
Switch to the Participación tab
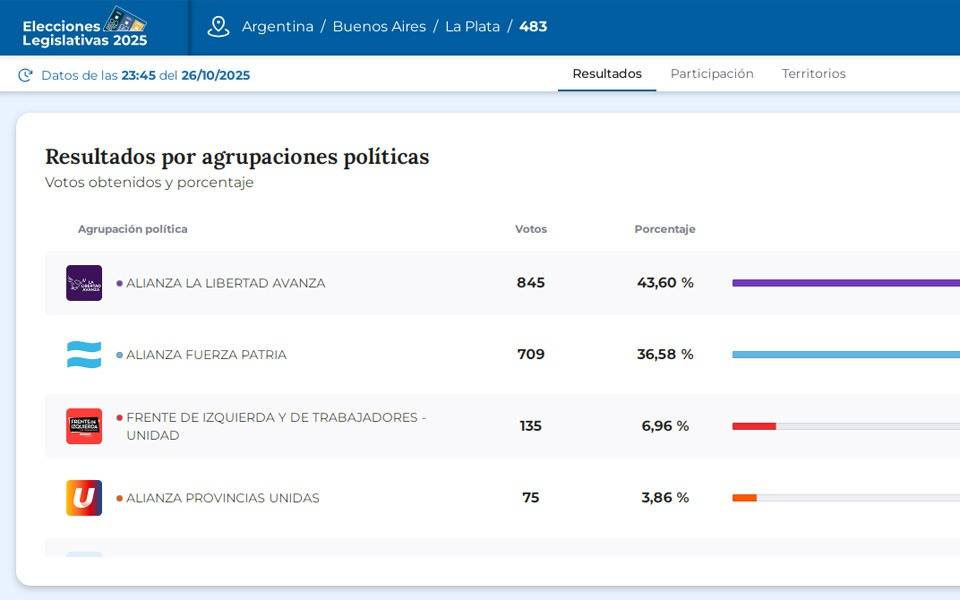[x=712, y=74]
